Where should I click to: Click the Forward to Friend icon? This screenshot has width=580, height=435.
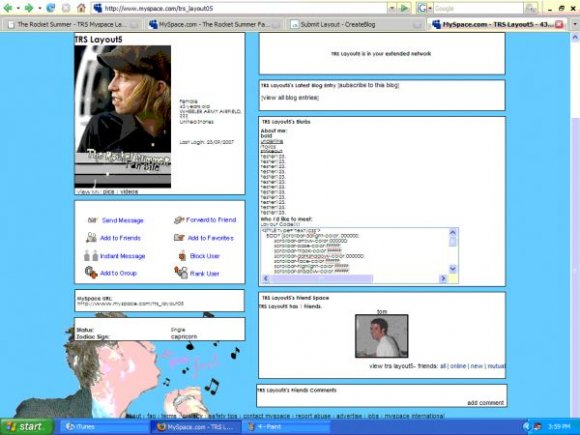[179, 220]
